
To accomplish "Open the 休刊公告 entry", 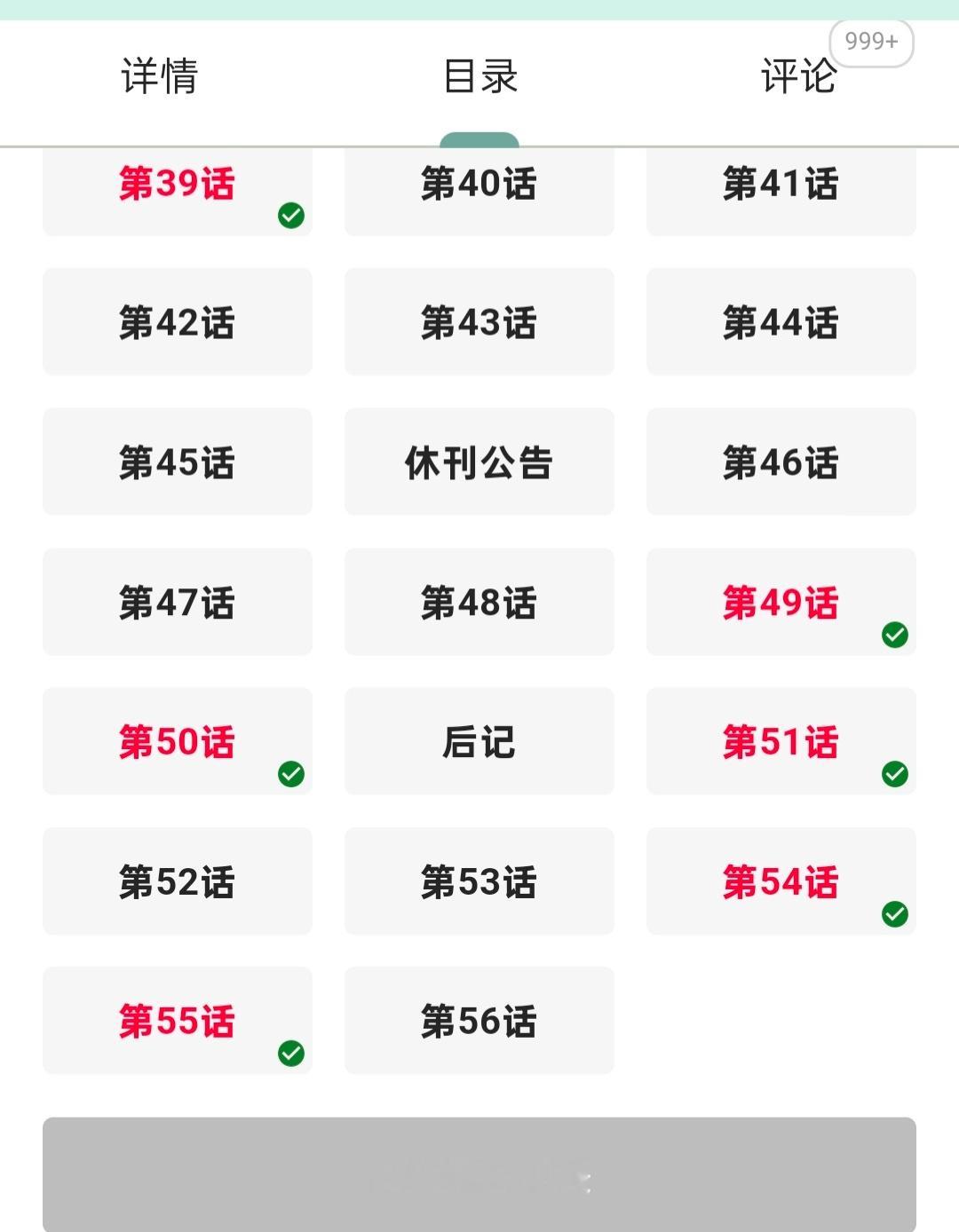I will click(479, 462).
